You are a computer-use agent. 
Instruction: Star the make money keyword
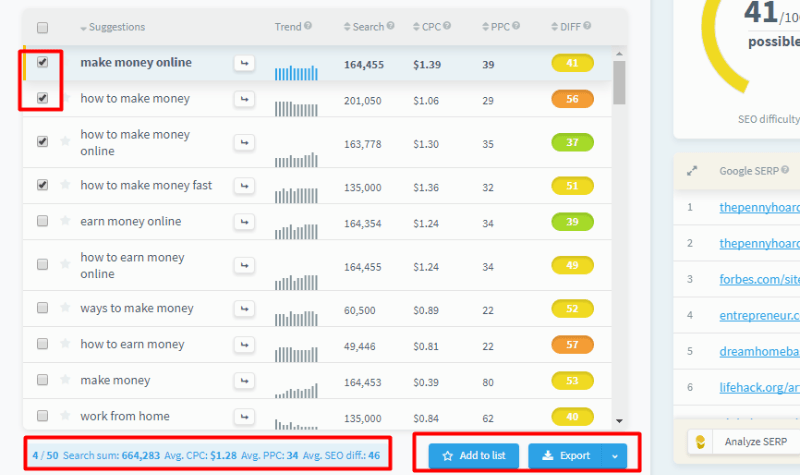click(65, 379)
